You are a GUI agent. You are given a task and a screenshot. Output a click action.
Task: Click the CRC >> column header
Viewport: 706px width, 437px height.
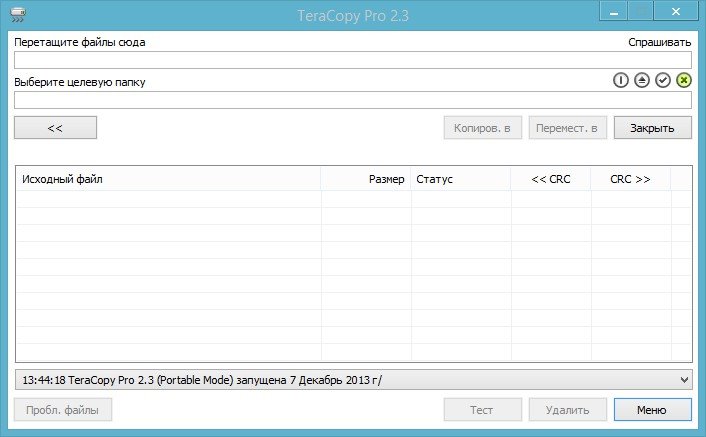point(630,179)
